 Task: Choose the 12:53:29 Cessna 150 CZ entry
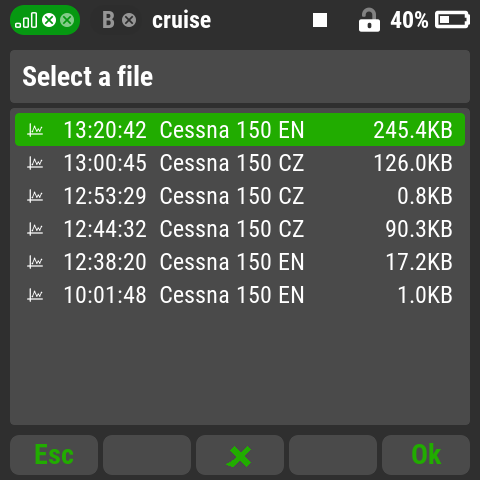coord(240,196)
